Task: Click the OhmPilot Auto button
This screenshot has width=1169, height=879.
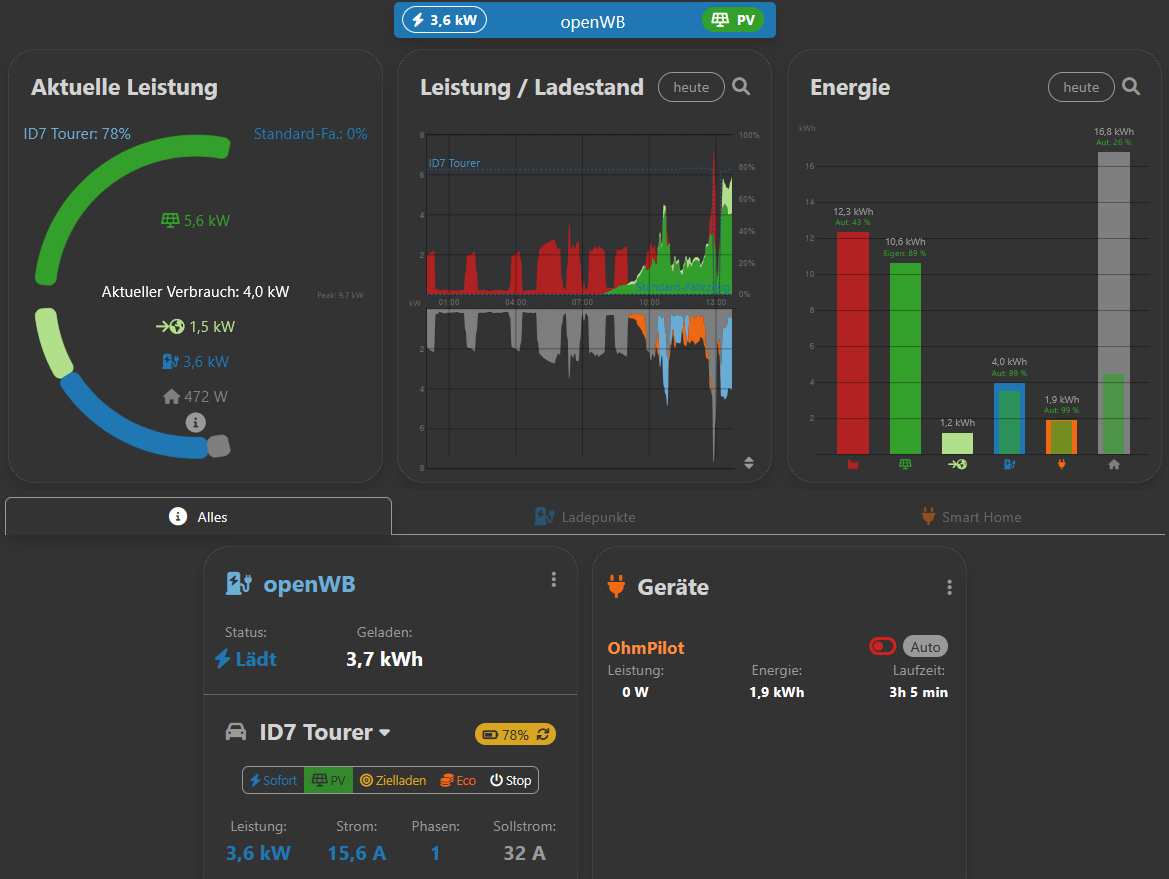Action: tap(925, 646)
